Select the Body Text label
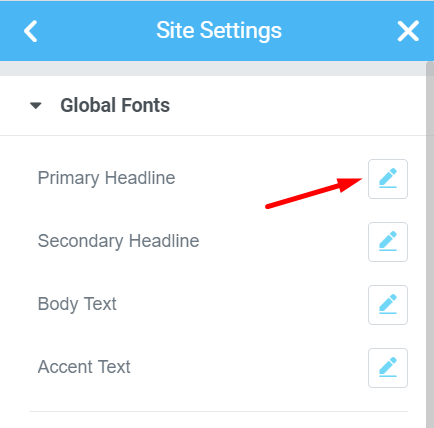Viewport: 434px width, 428px height. tap(77, 304)
